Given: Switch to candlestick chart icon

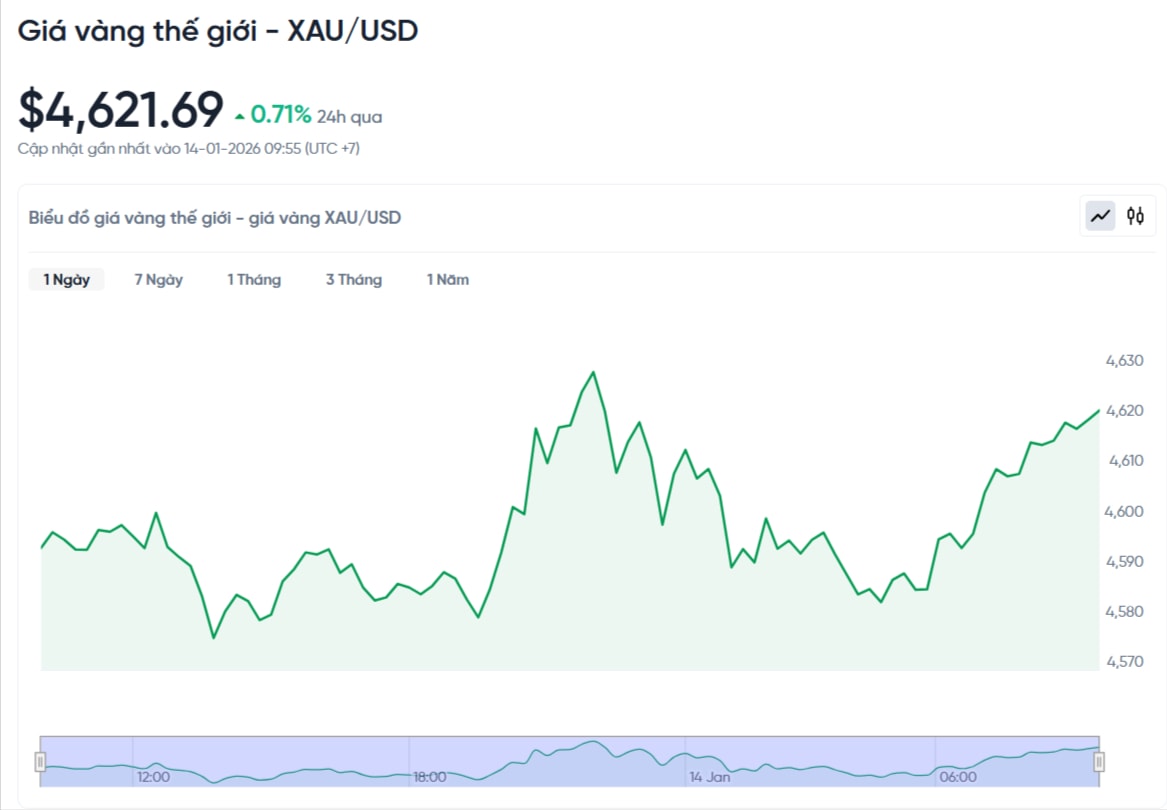Looking at the screenshot, I should pos(1136,215).
